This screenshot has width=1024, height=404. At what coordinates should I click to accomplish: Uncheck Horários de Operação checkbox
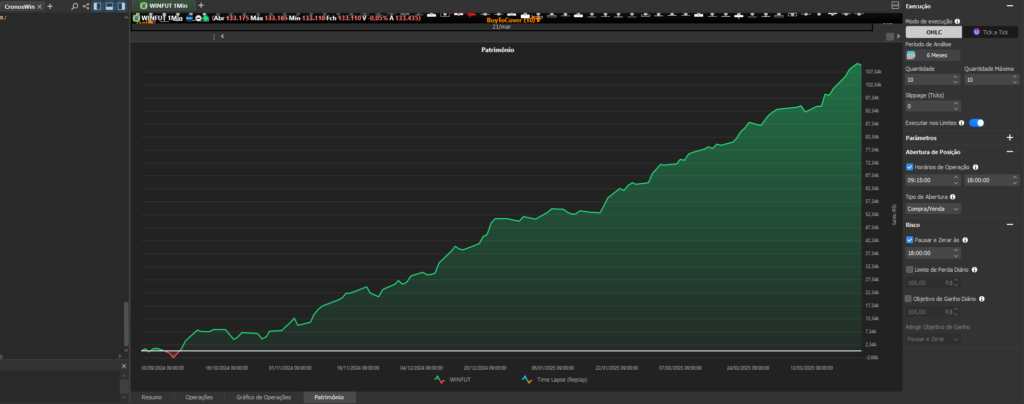pos(910,167)
